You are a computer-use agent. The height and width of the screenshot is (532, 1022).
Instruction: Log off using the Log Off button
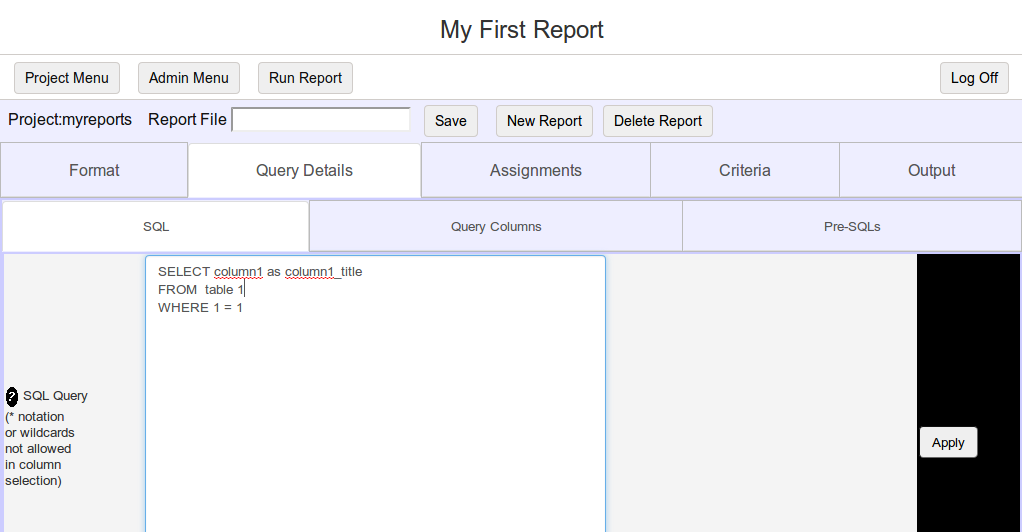[974, 78]
